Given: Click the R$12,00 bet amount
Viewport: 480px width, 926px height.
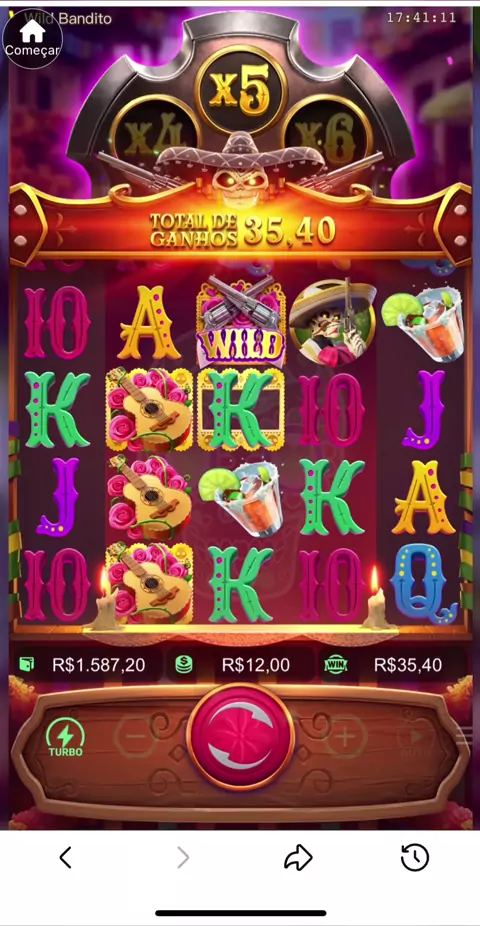Looking at the screenshot, I should coord(256,665).
